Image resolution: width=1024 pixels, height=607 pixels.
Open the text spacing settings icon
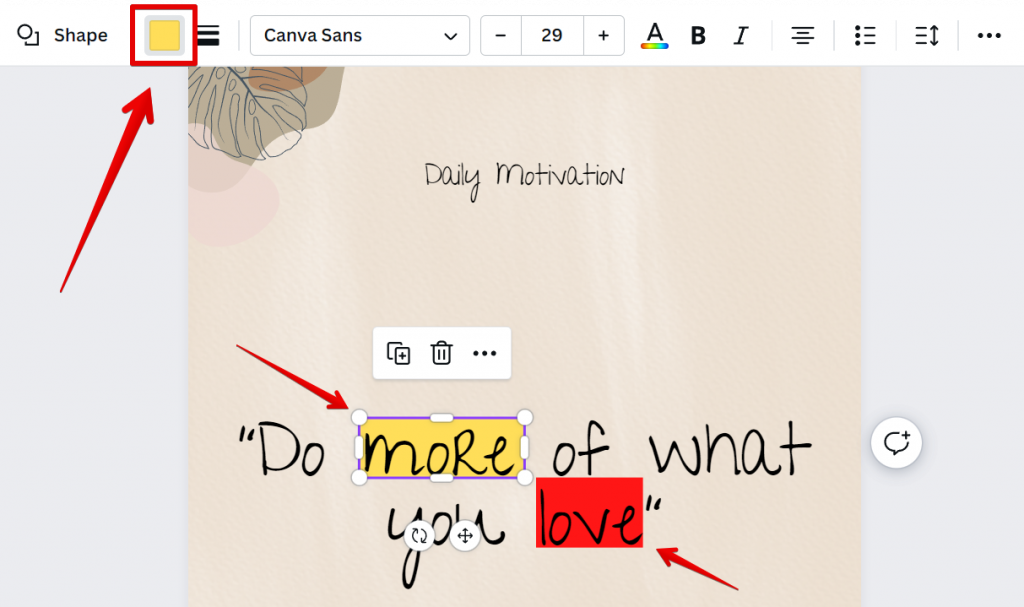925,35
